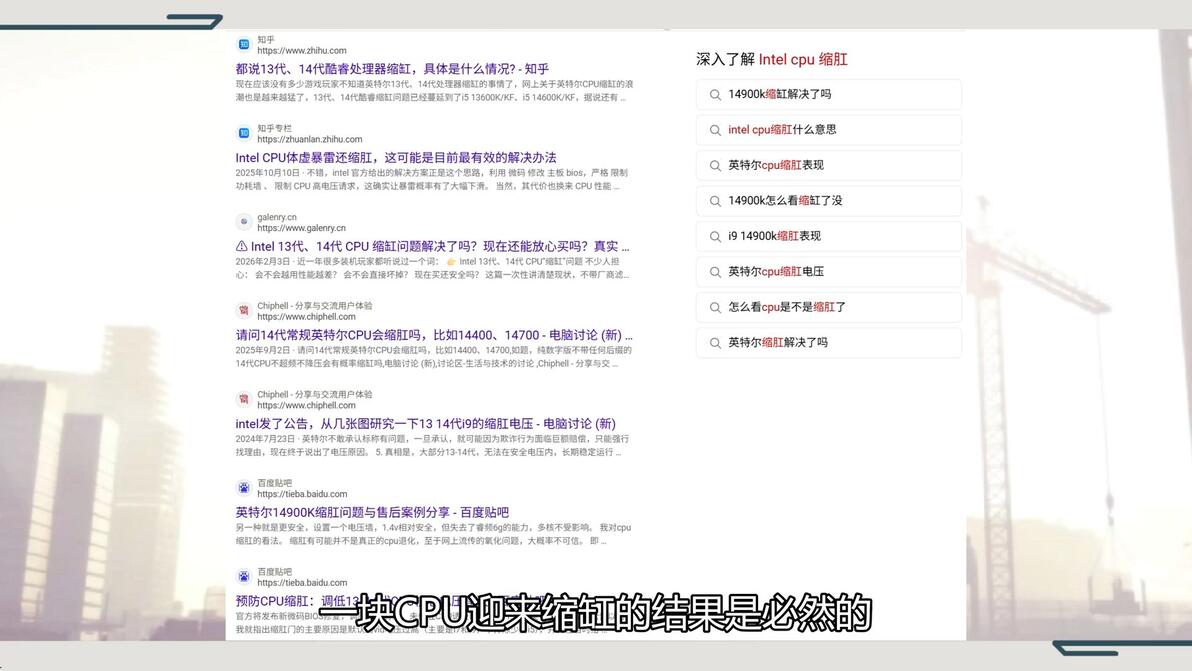Select related search '英特尔cpu缩缸电压'

828,271
